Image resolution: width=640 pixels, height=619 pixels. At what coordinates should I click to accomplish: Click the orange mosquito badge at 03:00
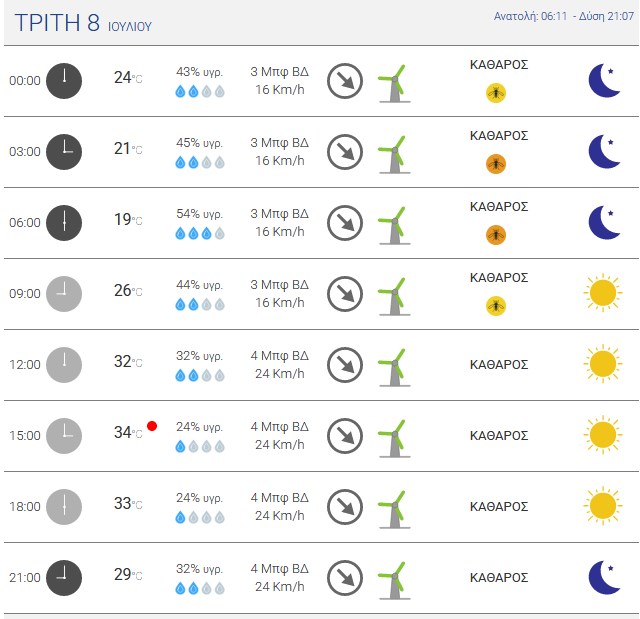tap(496, 164)
